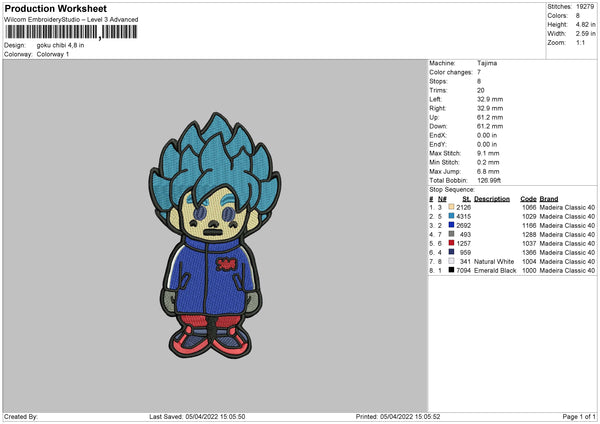Click the 'Color changes:' label
The width and height of the screenshot is (600, 424).
451,72
